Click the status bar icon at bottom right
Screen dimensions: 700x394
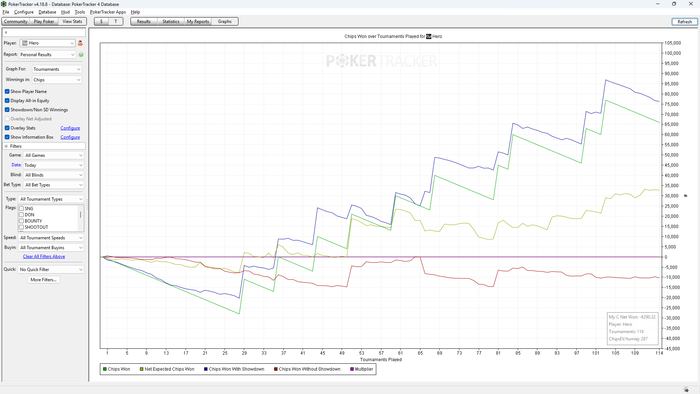pyautogui.click(x=686, y=390)
